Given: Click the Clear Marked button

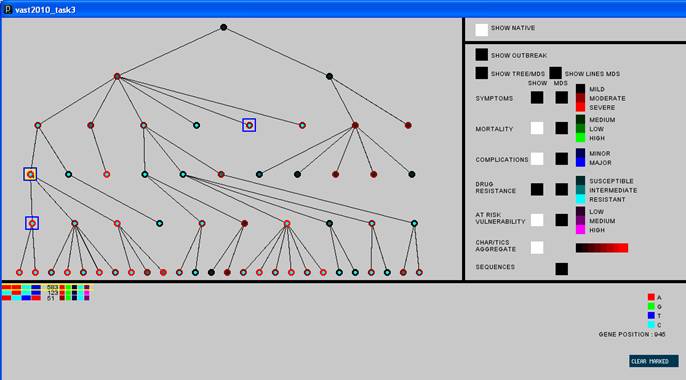Looking at the screenshot, I should pos(654,361).
